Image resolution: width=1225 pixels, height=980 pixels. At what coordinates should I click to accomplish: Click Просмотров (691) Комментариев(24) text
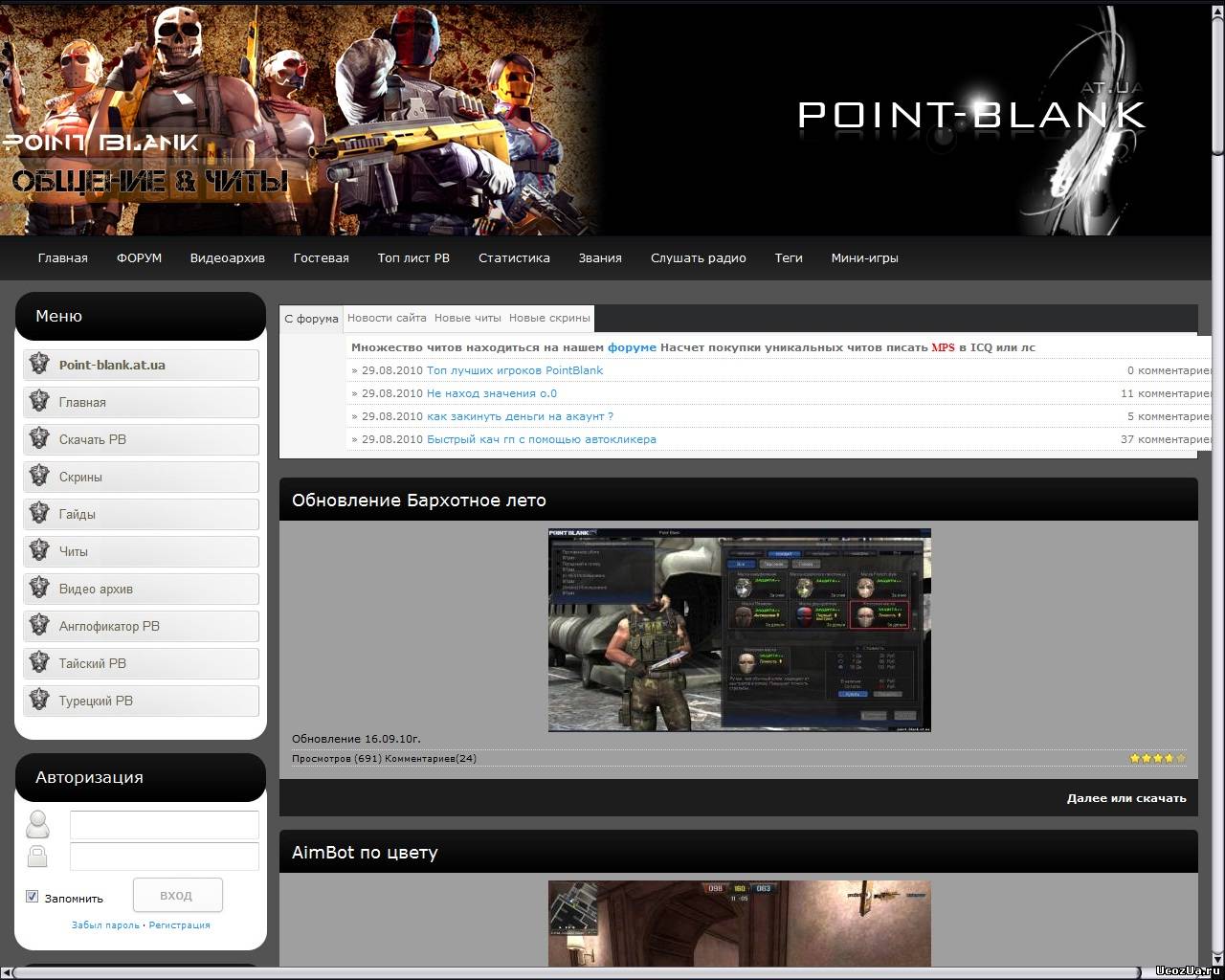pyautogui.click(x=384, y=758)
